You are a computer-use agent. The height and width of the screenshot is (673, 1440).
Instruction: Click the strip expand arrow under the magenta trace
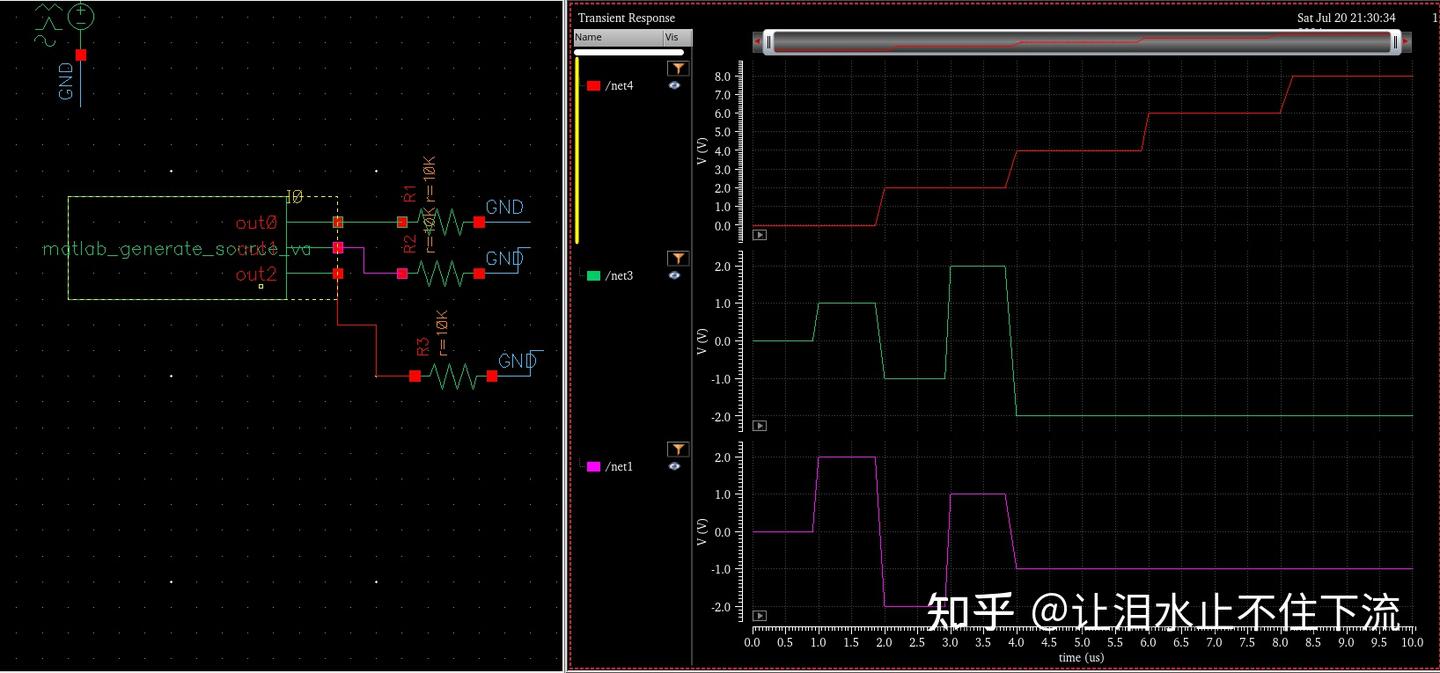pyautogui.click(x=759, y=615)
